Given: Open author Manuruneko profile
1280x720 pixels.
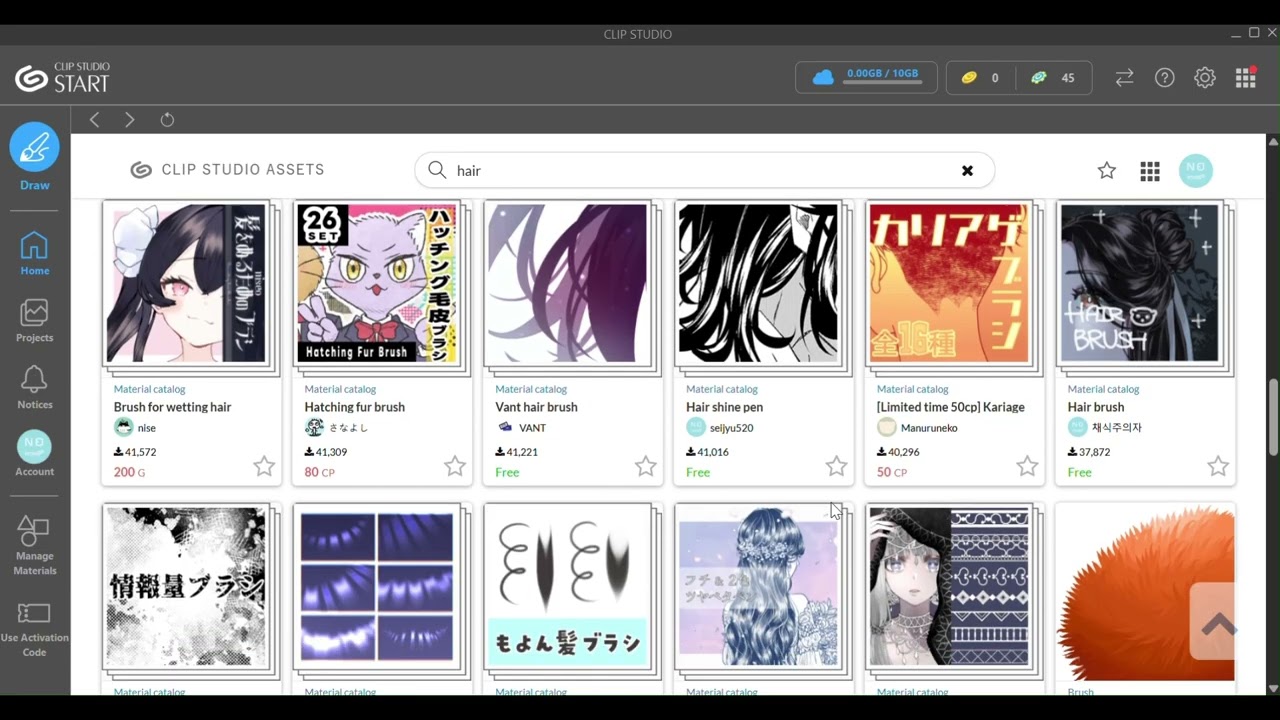Looking at the screenshot, I should 917,428.
